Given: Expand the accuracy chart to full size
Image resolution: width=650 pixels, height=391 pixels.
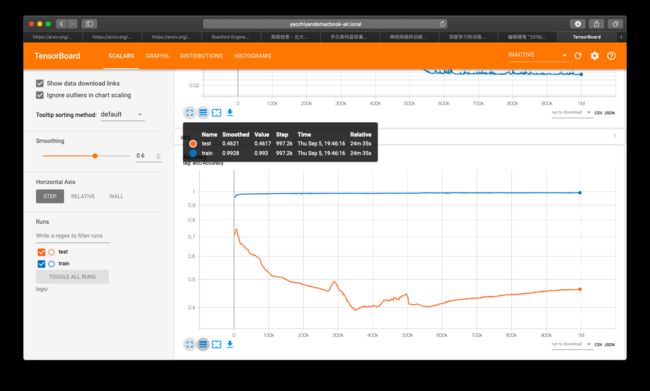Looking at the screenshot, I should click(x=189, y=344).
